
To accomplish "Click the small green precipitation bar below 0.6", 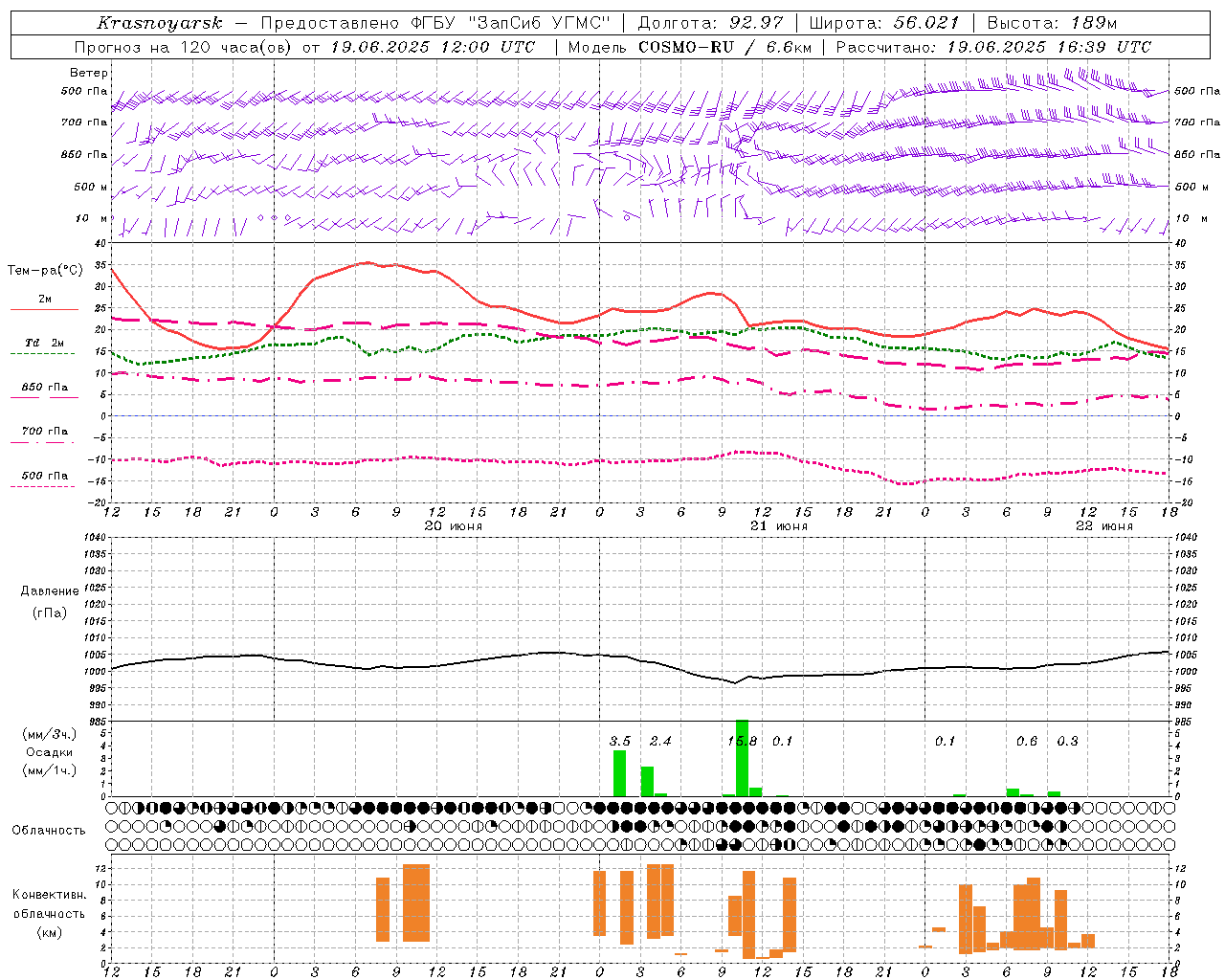I will (1013, 792).
